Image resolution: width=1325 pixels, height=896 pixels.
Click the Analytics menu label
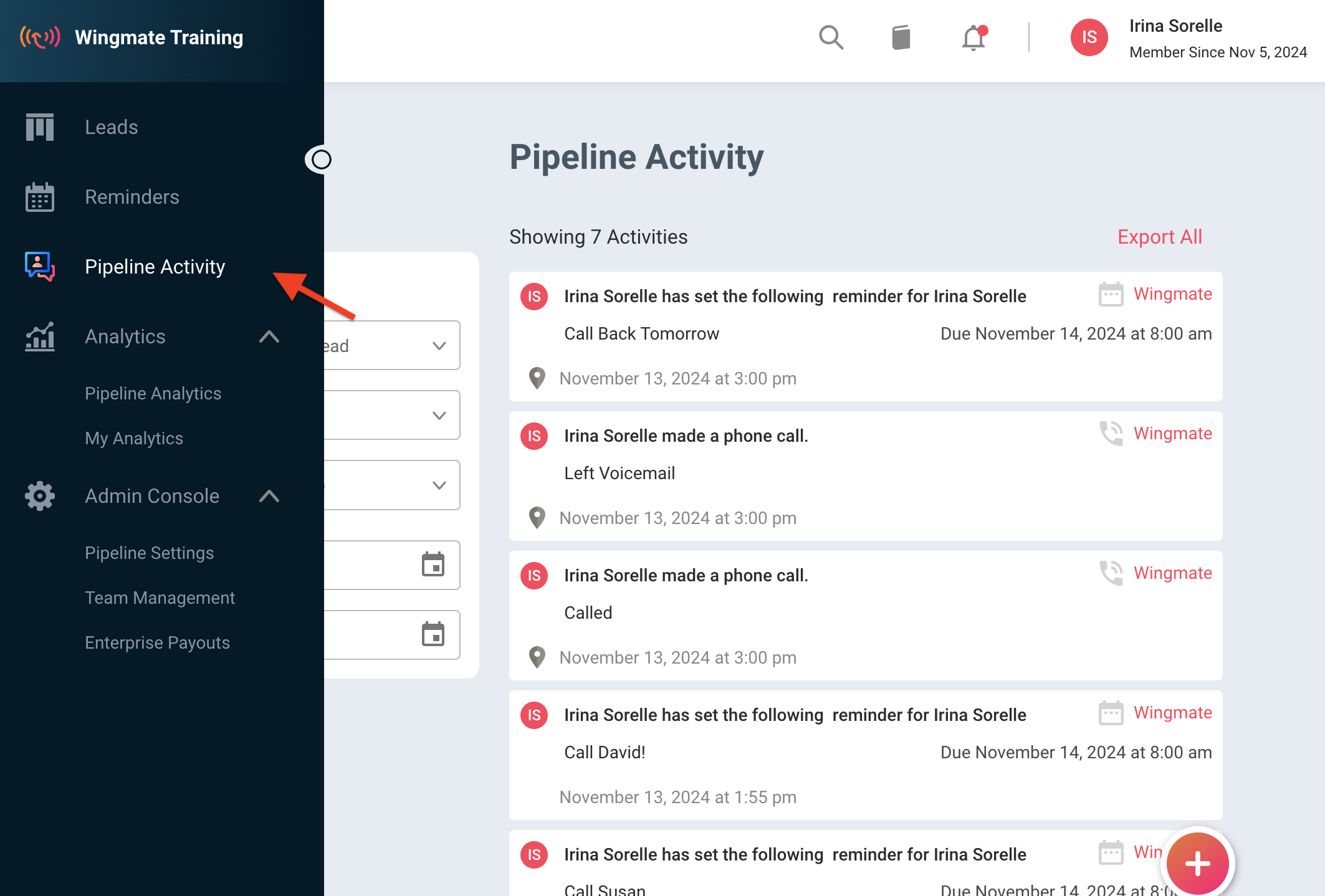click(x=125, y=336)
